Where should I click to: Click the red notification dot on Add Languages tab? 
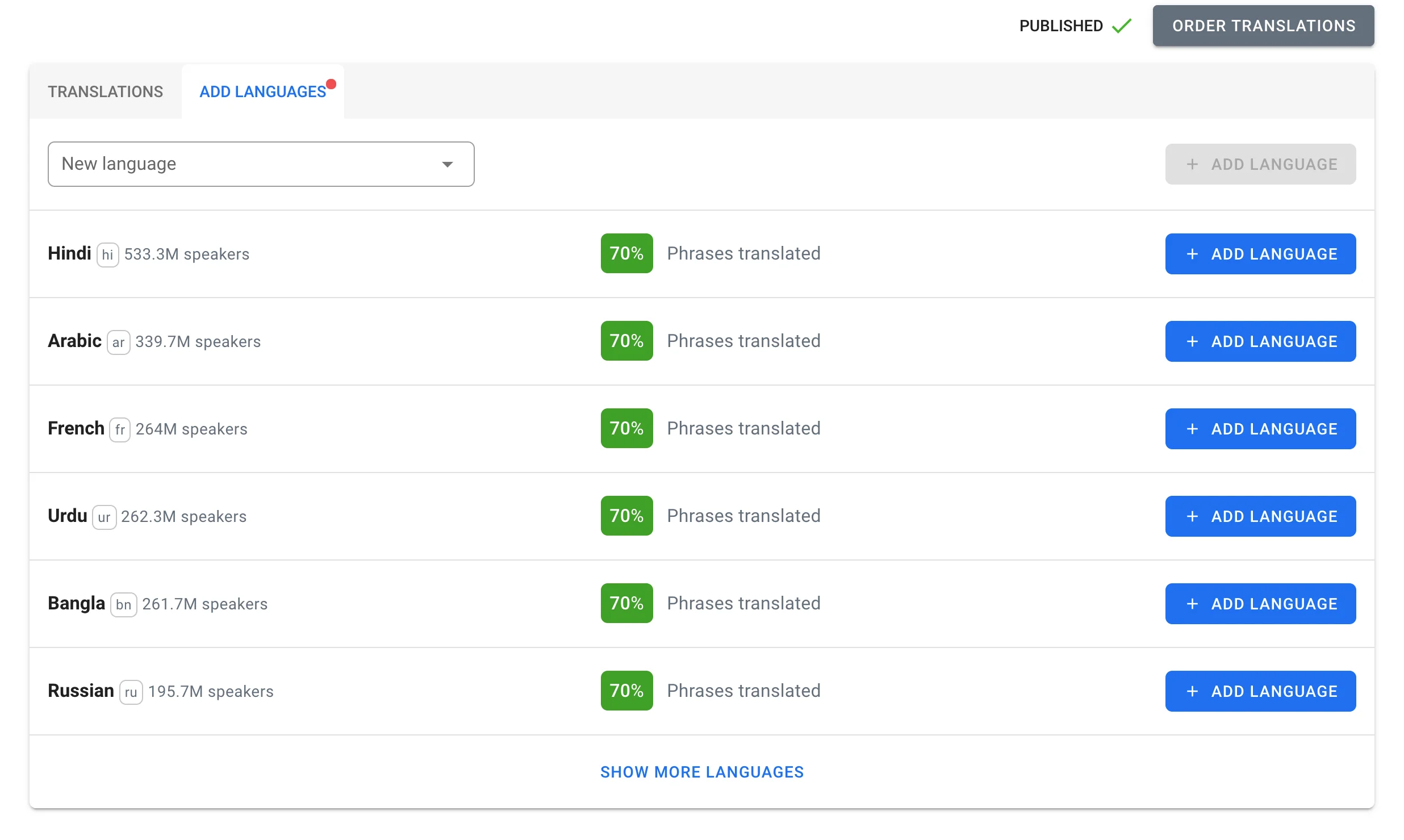(x=331, y=85)
